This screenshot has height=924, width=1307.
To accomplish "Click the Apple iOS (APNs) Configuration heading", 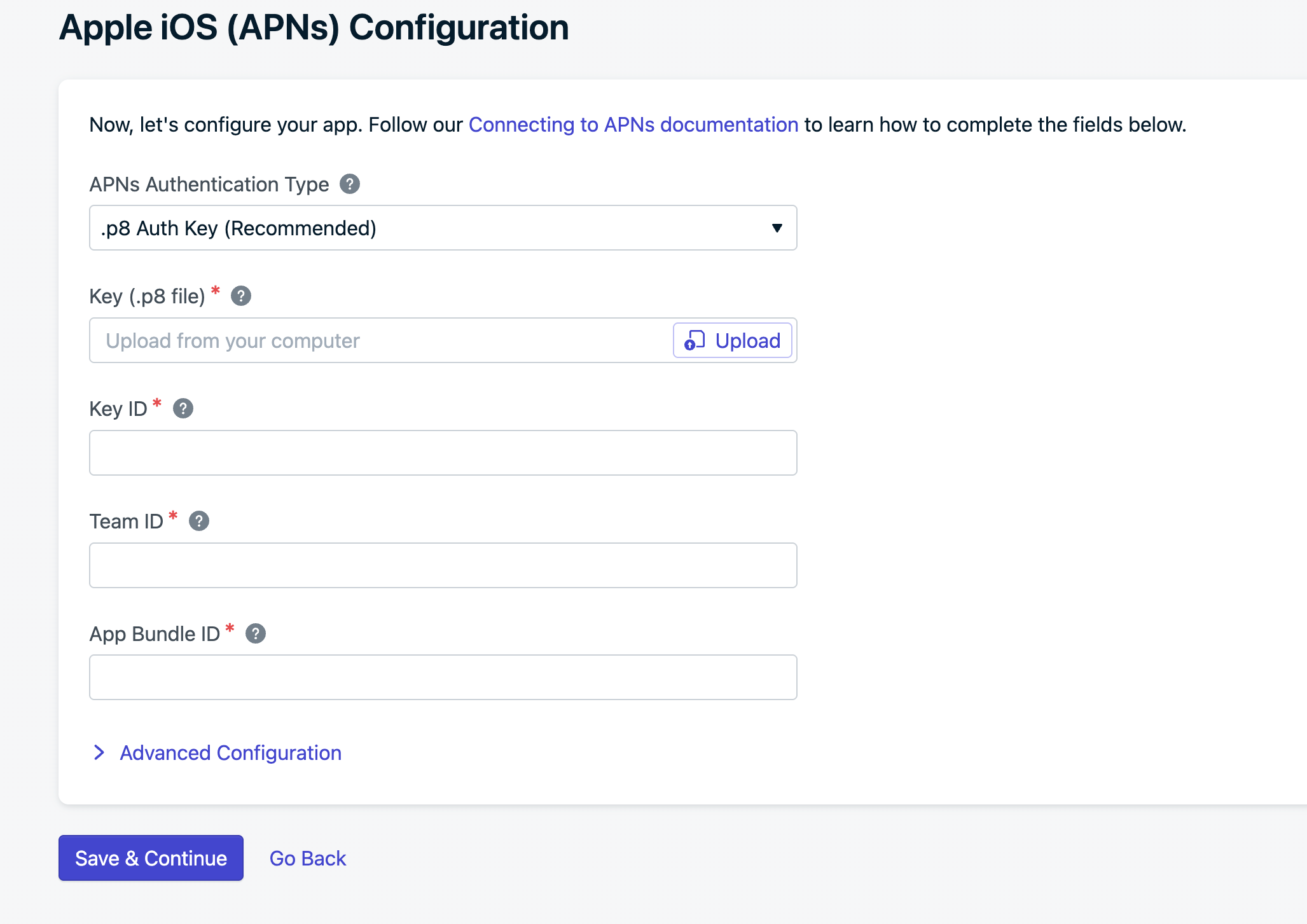I will tap(314, 27).
